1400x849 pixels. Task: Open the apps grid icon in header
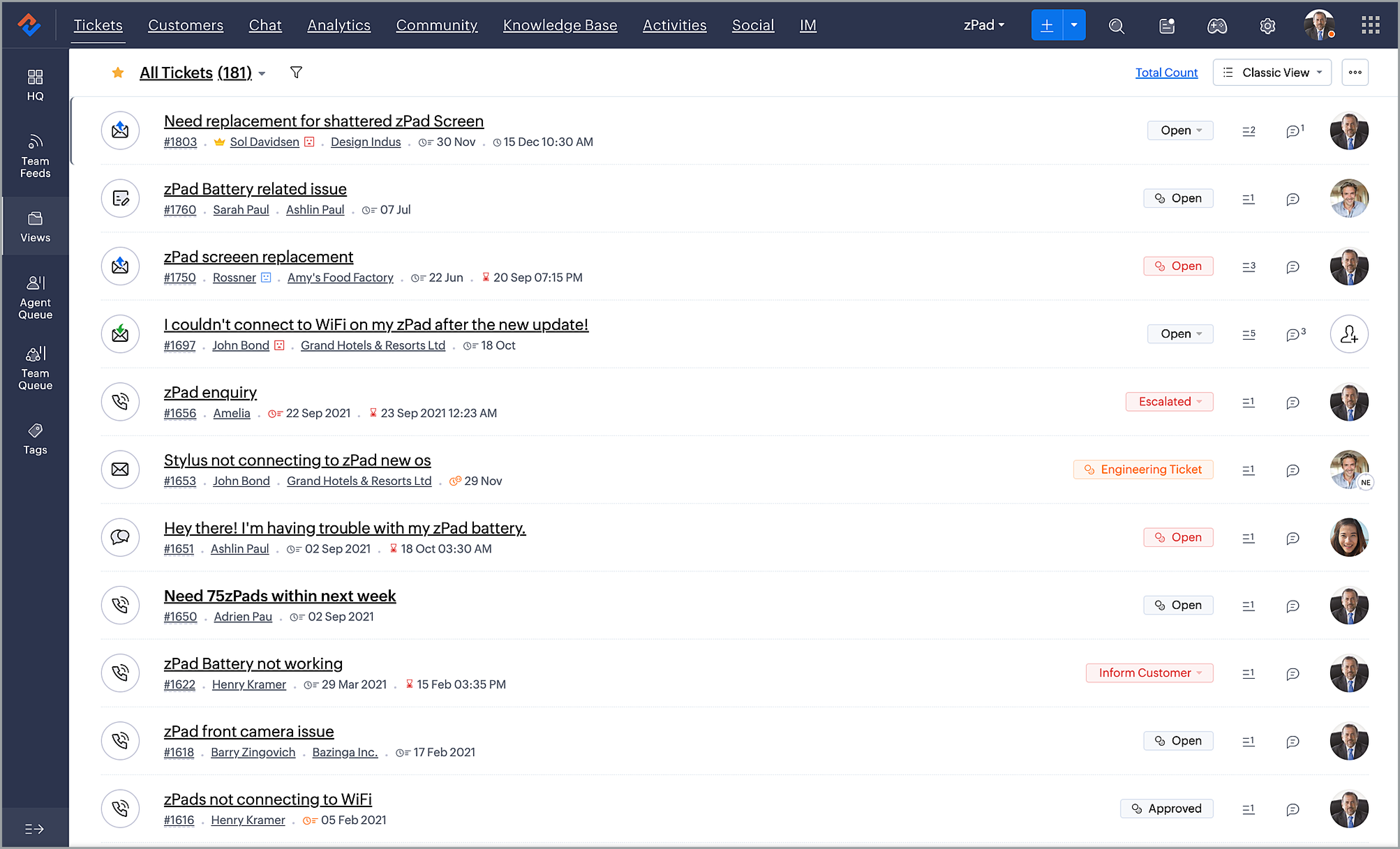click(x=1370, y=25)
